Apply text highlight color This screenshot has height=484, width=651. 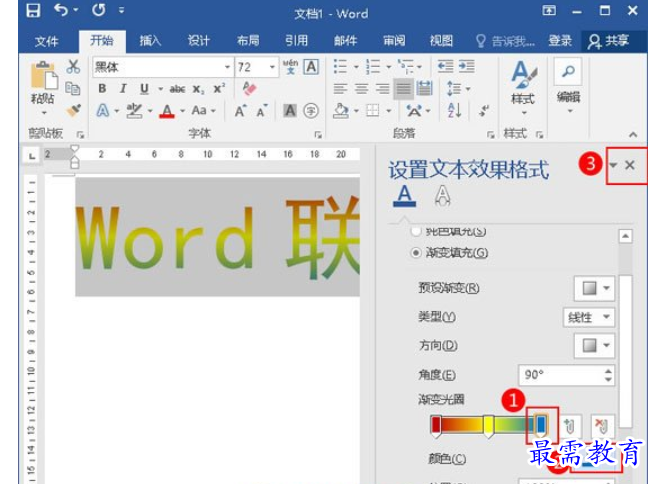point(134,111)
